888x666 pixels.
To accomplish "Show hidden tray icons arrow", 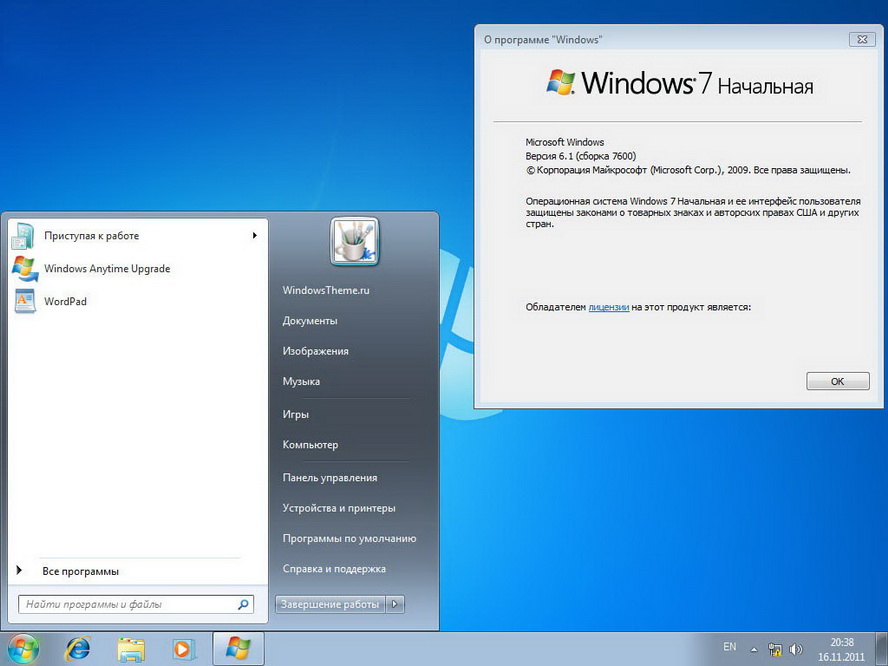I will point(754,649).
